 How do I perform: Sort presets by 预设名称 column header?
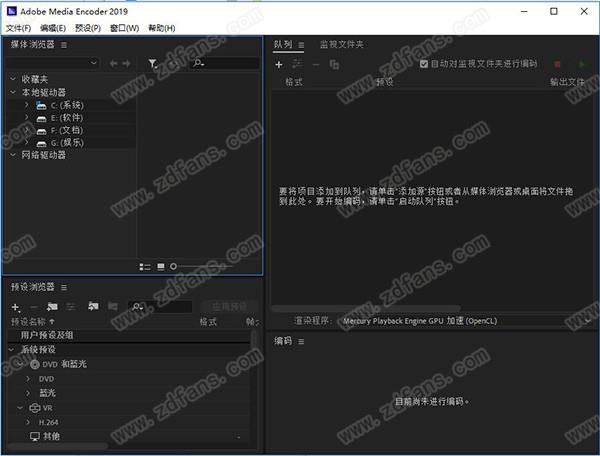(x=33, y=322)
